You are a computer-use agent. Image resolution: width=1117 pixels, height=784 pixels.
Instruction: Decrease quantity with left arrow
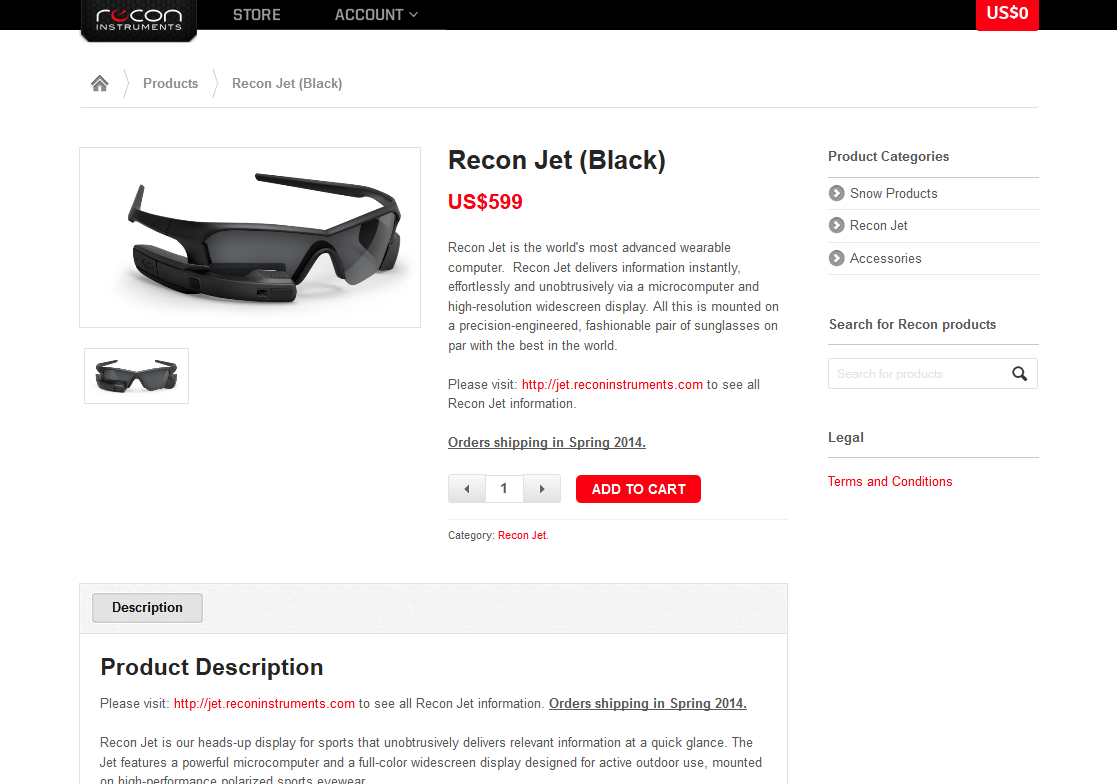click(x=467, y=488)
